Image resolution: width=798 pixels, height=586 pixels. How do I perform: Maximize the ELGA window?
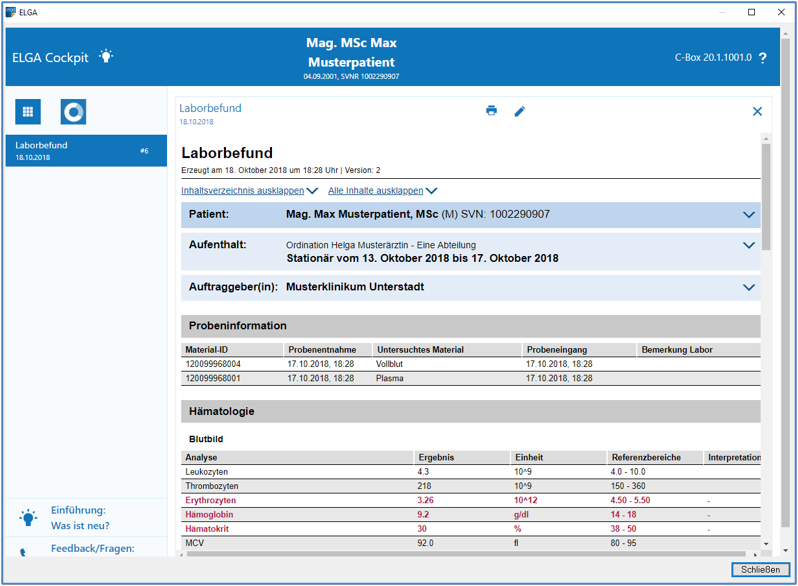(751, 12)
